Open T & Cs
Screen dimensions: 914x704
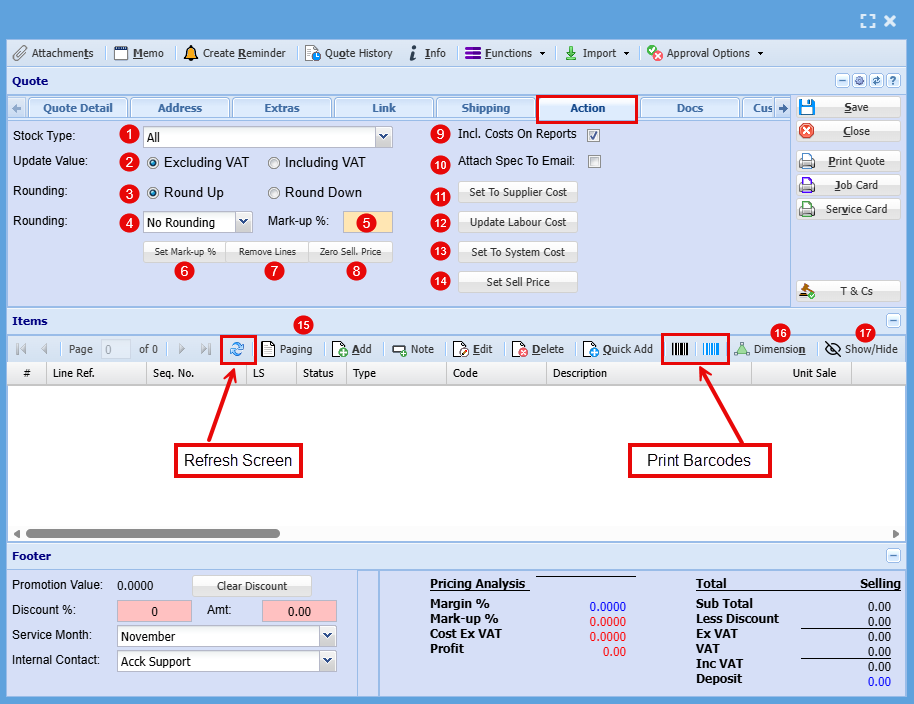[x=848, y=291]
